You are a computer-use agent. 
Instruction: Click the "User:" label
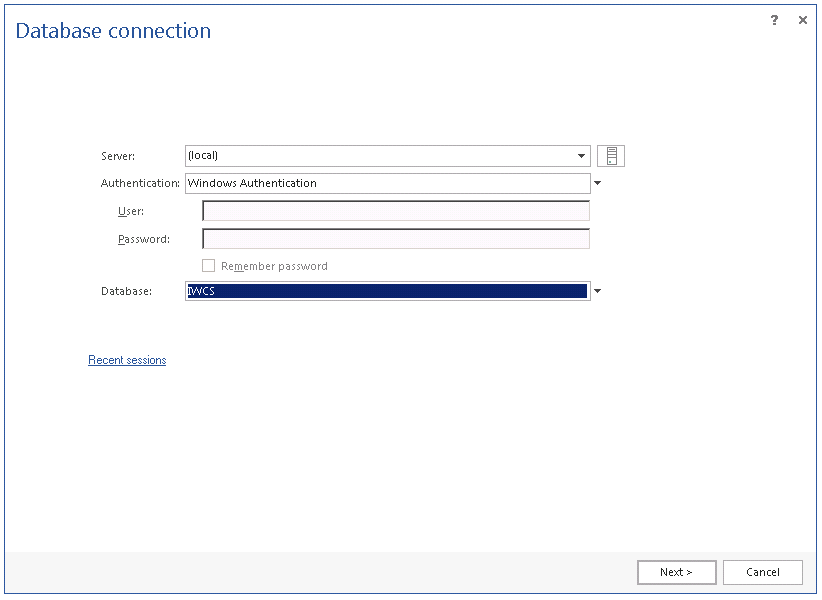click(x=131, y=211)
